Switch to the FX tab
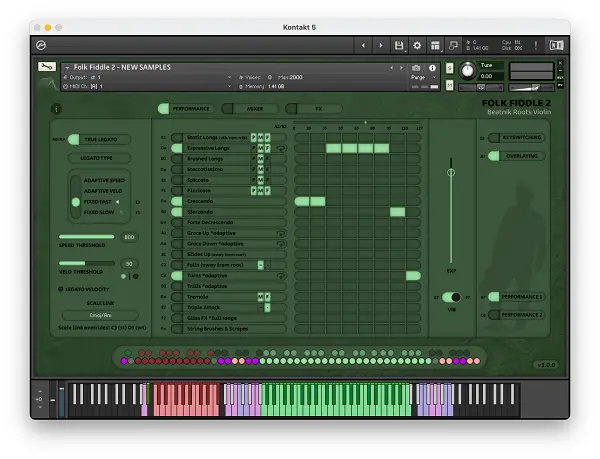 click(x=314, y=109)
